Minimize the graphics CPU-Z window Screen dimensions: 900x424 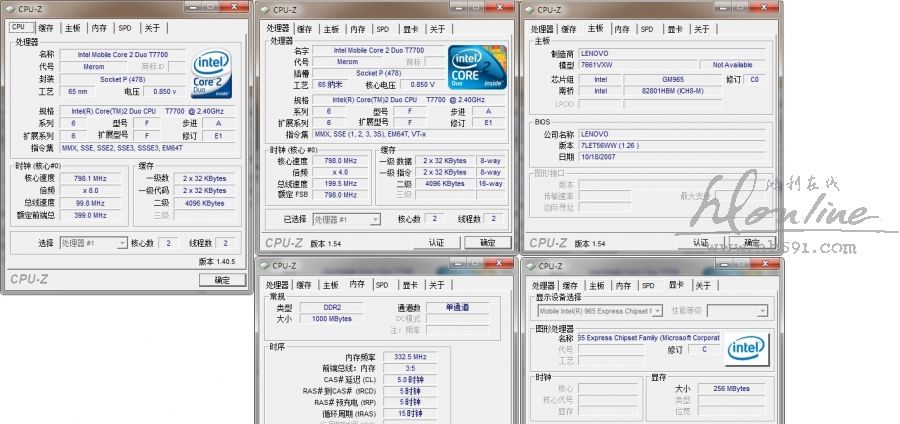tap(745, 266)
